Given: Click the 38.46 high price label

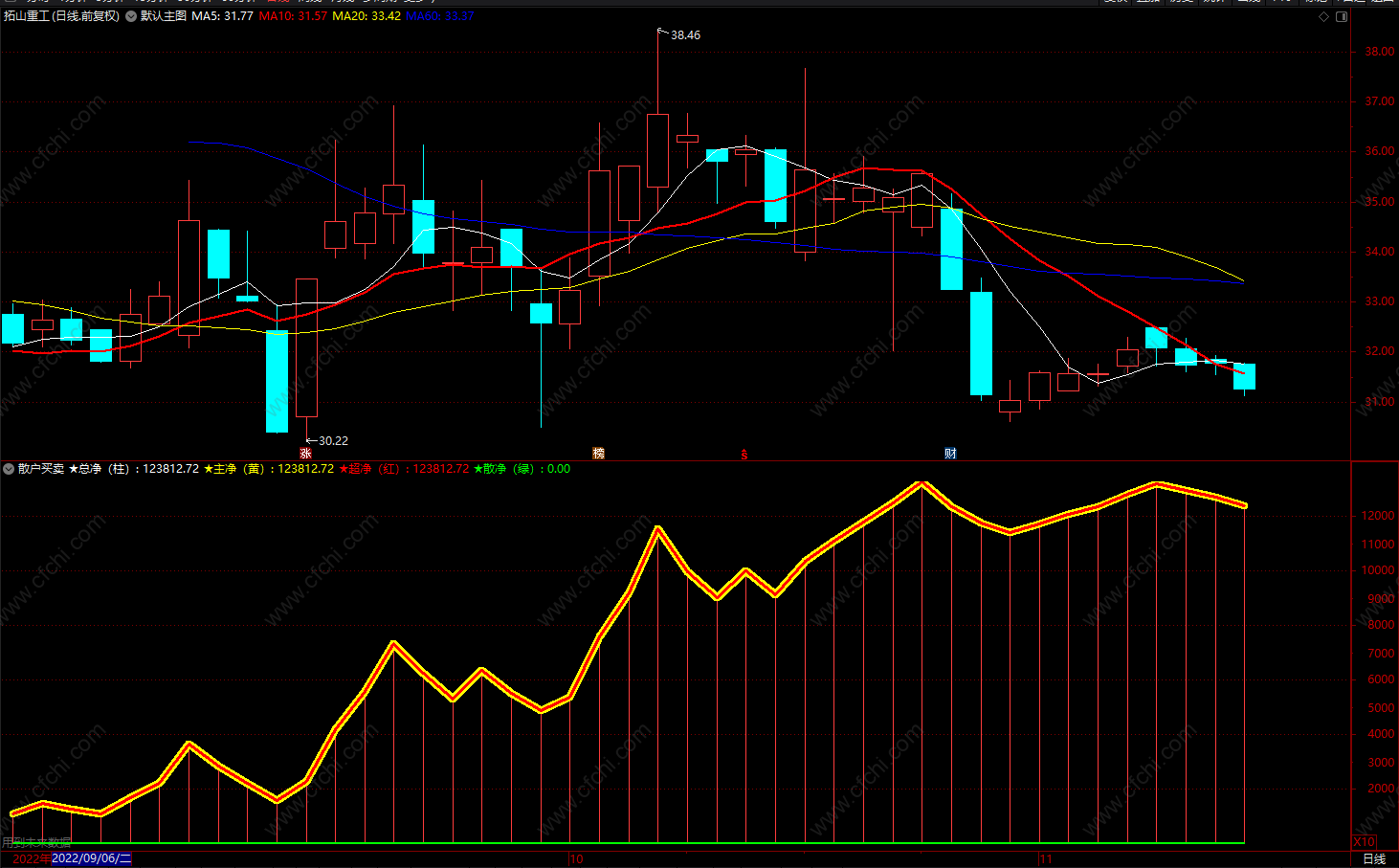Looking at the screenshot, I should pyautogui.click(x=685, y=35).
